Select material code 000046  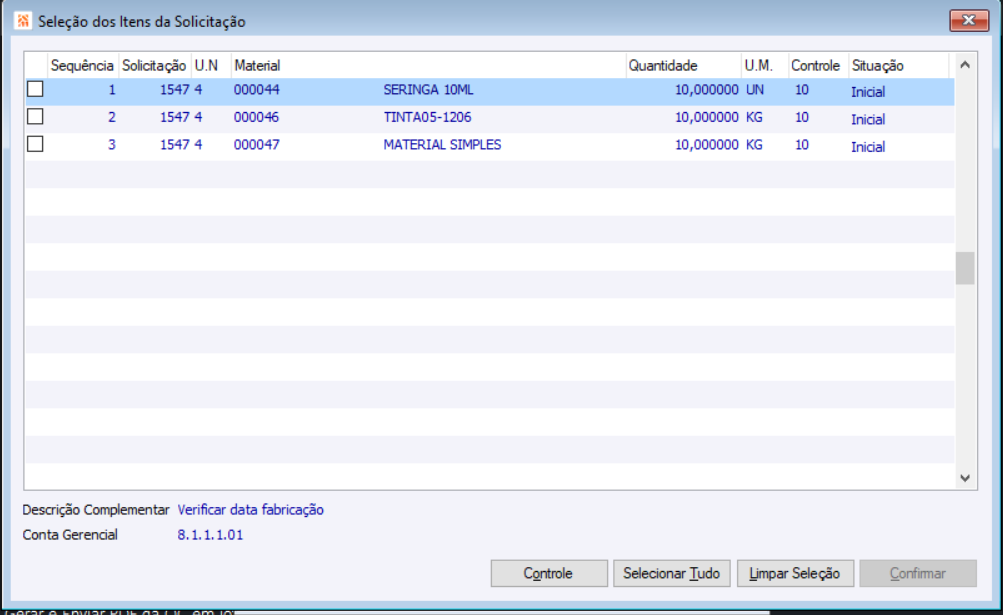[257, 117]
